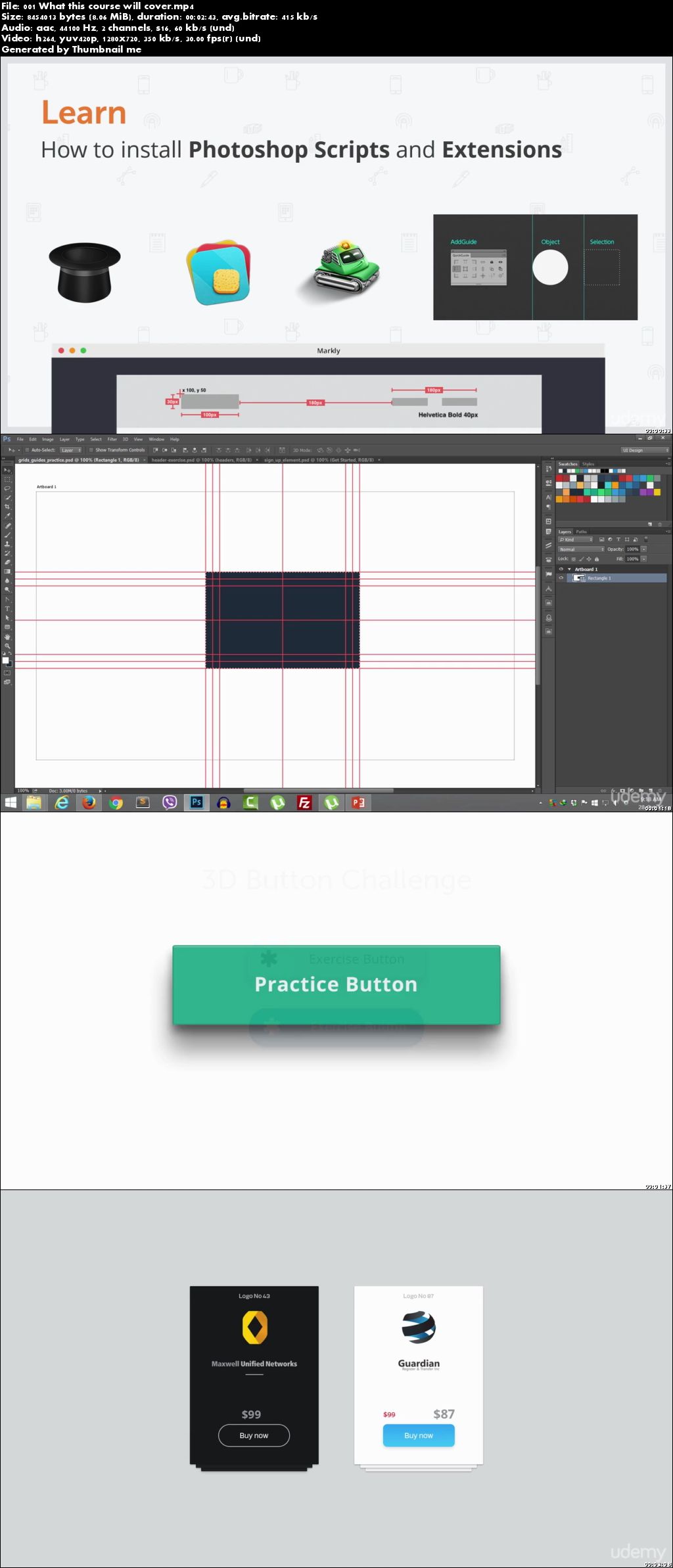Open the Auto-Select Layer dropdown
The width and height of the screenshot is (673, 1568).
71,450
